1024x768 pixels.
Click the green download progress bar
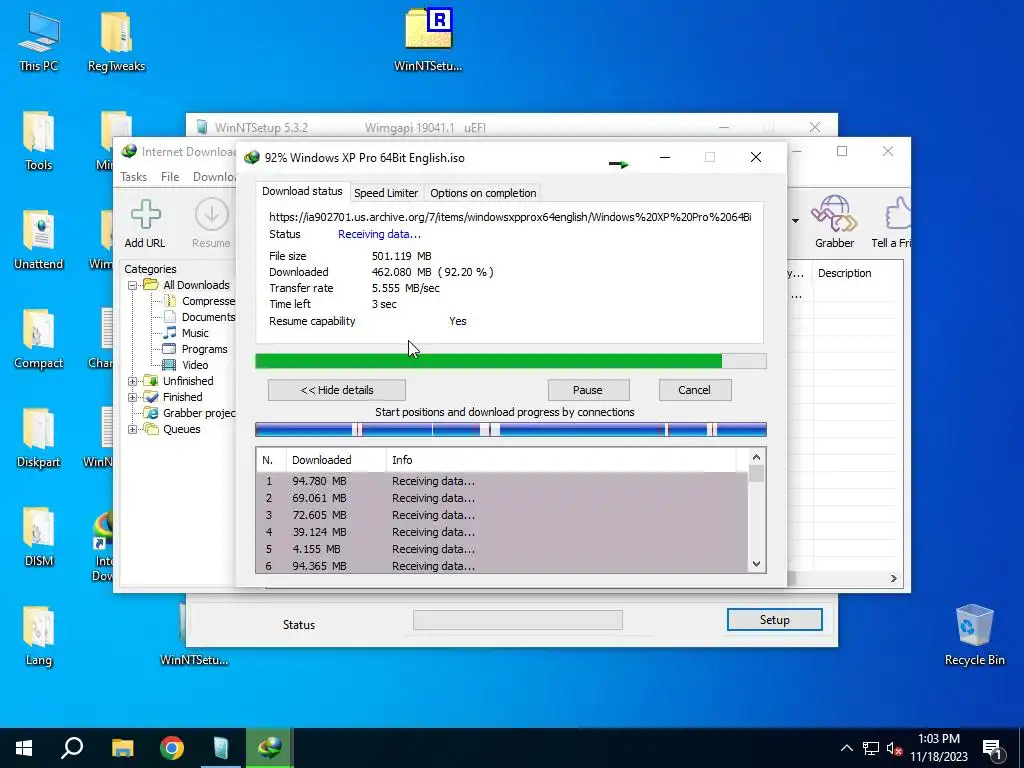point(511,361)
